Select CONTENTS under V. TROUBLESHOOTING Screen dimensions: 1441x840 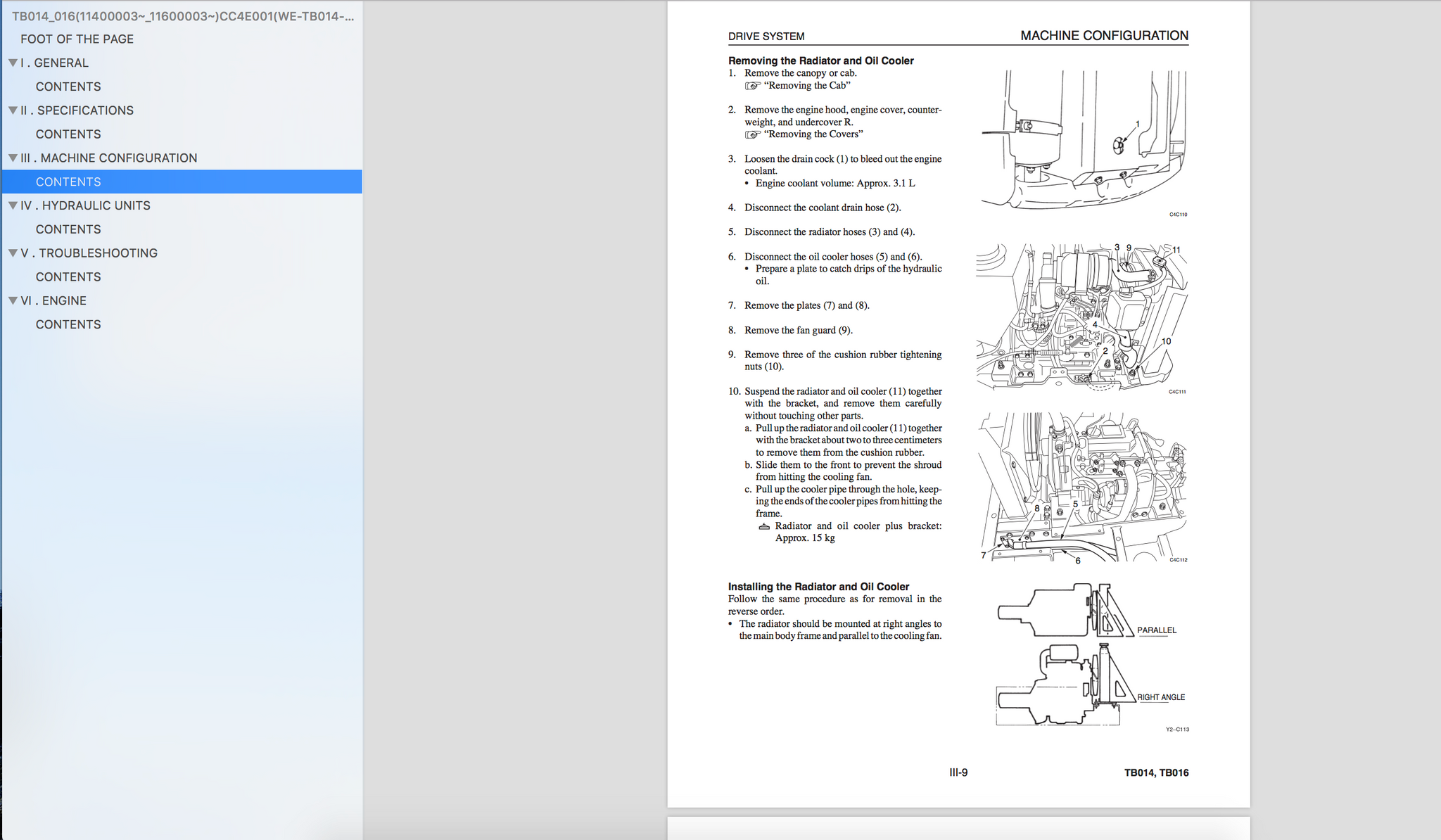click(x=68, y=277)
